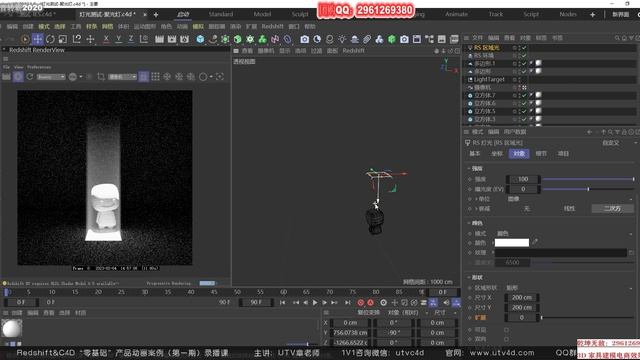Open Preferences menu in RenderView
Image resolution: width=640 pixels, height=360 pixels.
(39, 67)
